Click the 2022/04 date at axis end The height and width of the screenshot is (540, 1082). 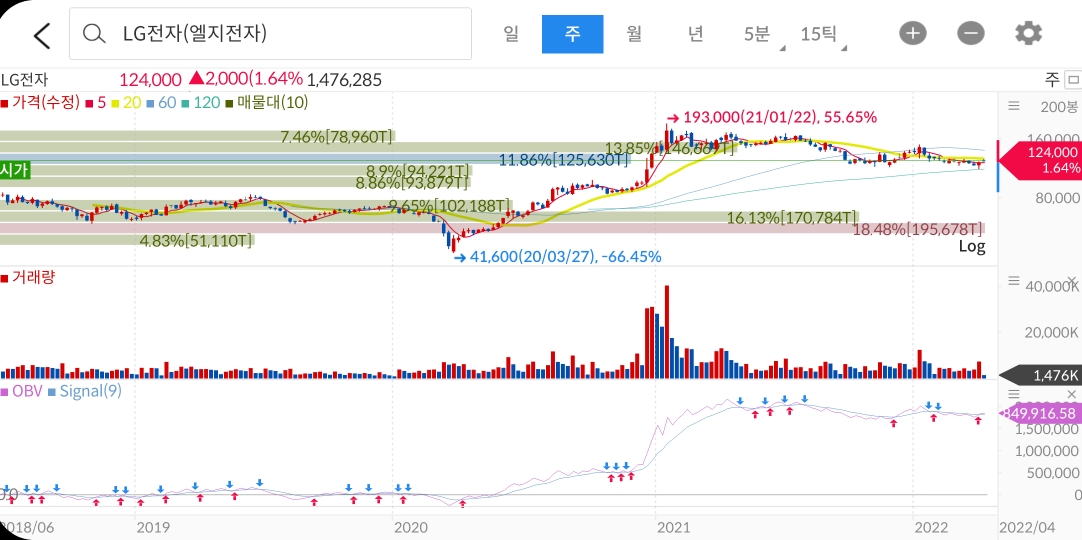coord(1026,528)
